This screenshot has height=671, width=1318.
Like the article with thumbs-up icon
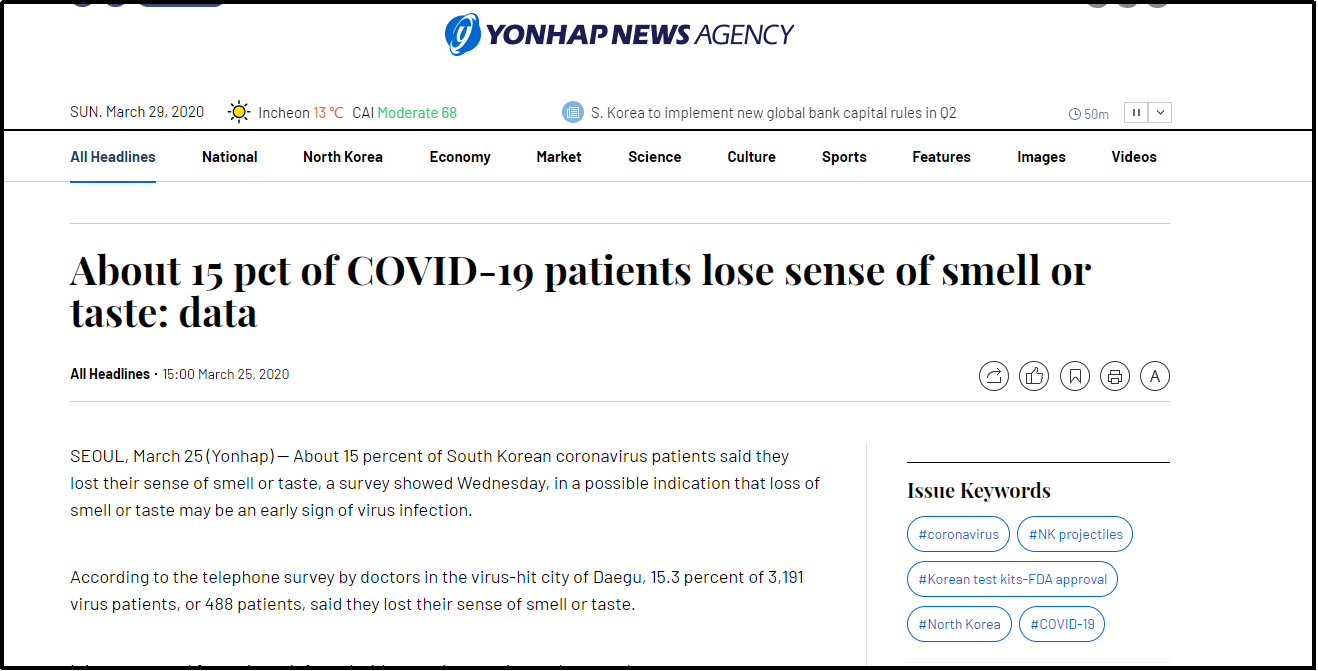coord(1034,376)
